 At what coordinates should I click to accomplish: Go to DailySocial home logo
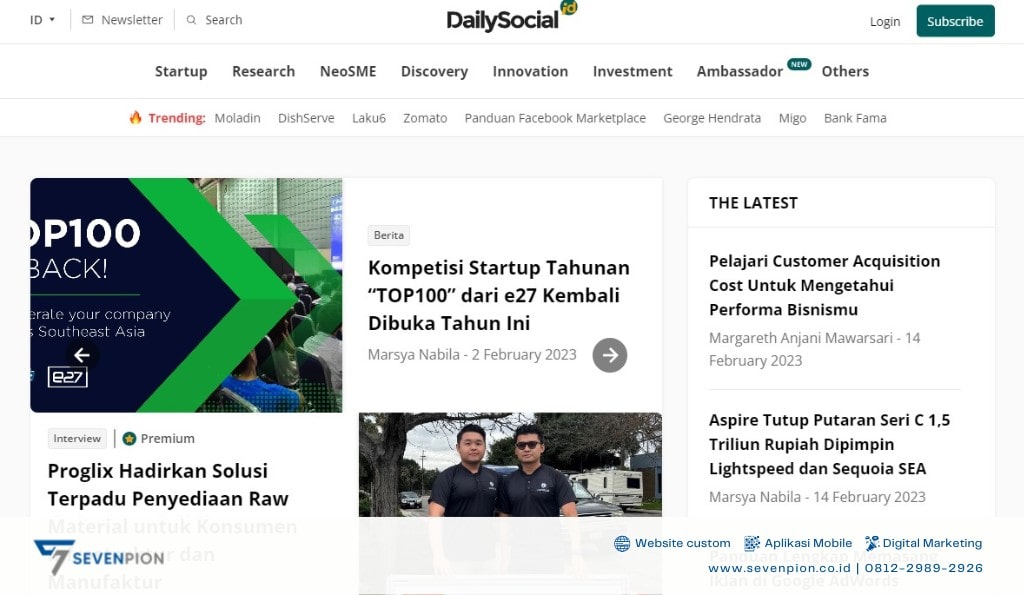click(x=511, y=18)
